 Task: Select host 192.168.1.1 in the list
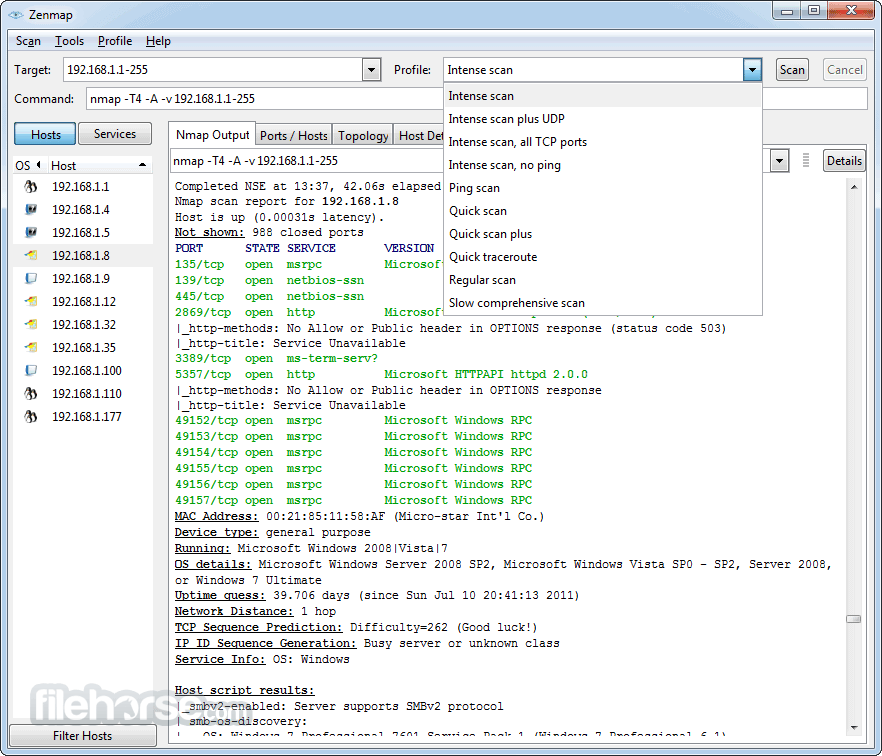point(83,187)
